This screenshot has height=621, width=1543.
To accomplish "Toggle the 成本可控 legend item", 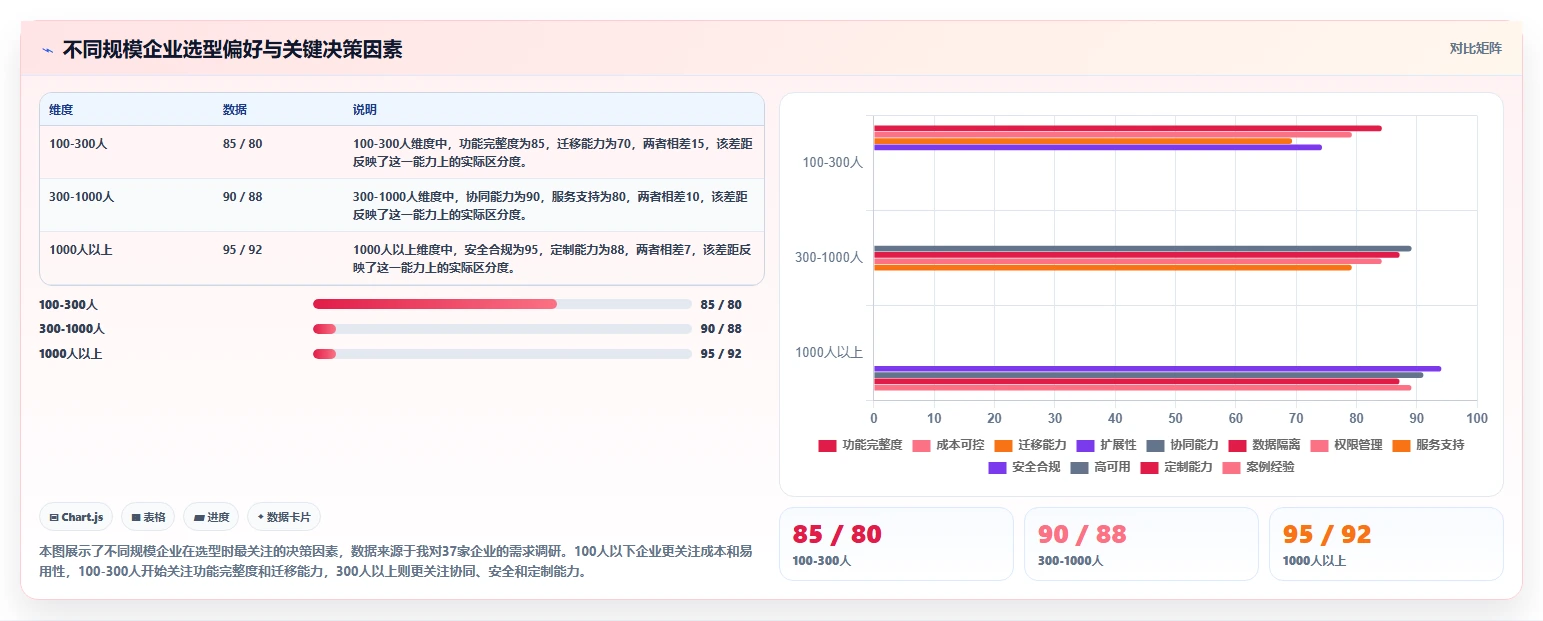I will pos(948,445).
